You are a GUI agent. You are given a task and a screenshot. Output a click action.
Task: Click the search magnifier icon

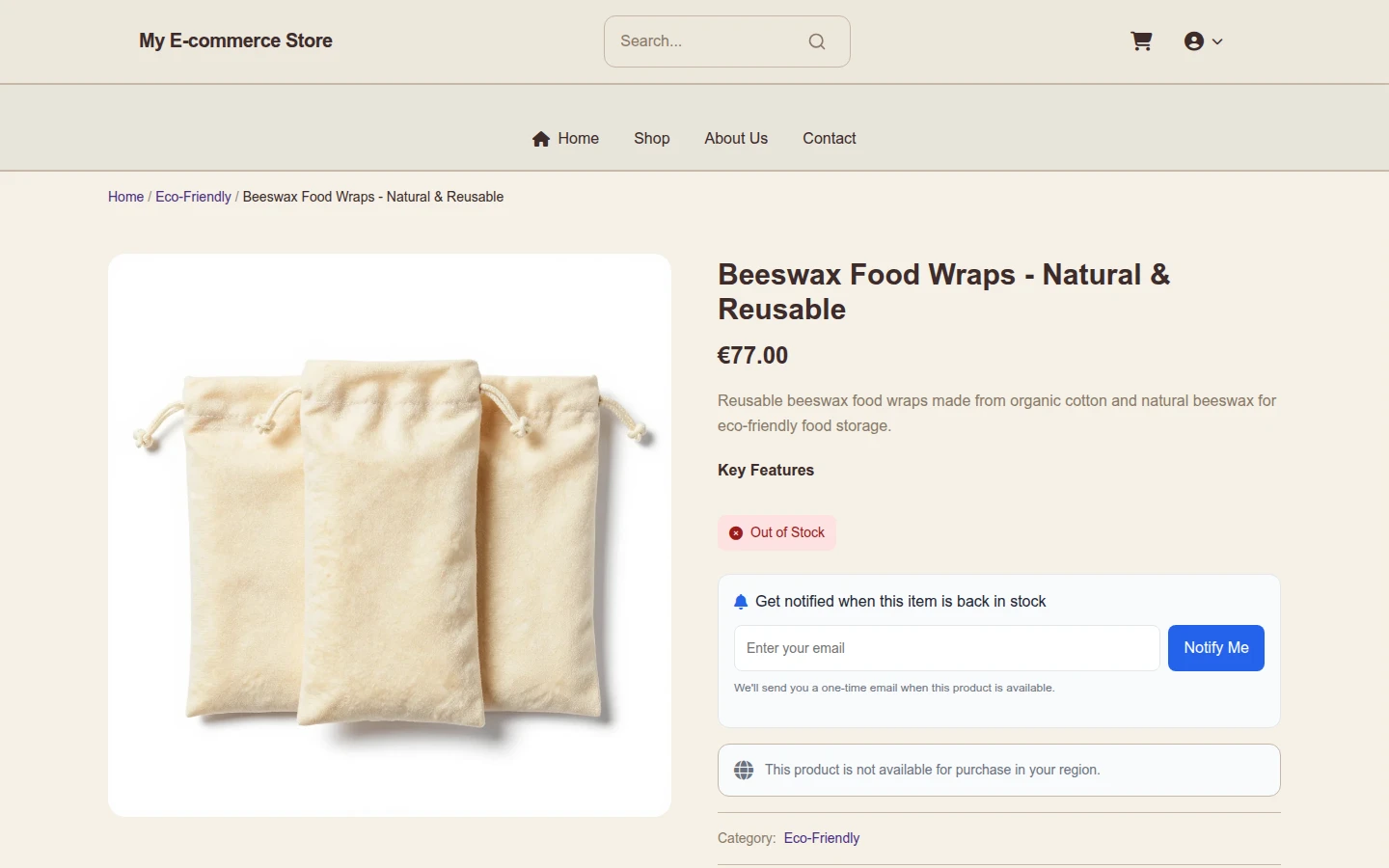pyautogui.click(x=817, y=41)
